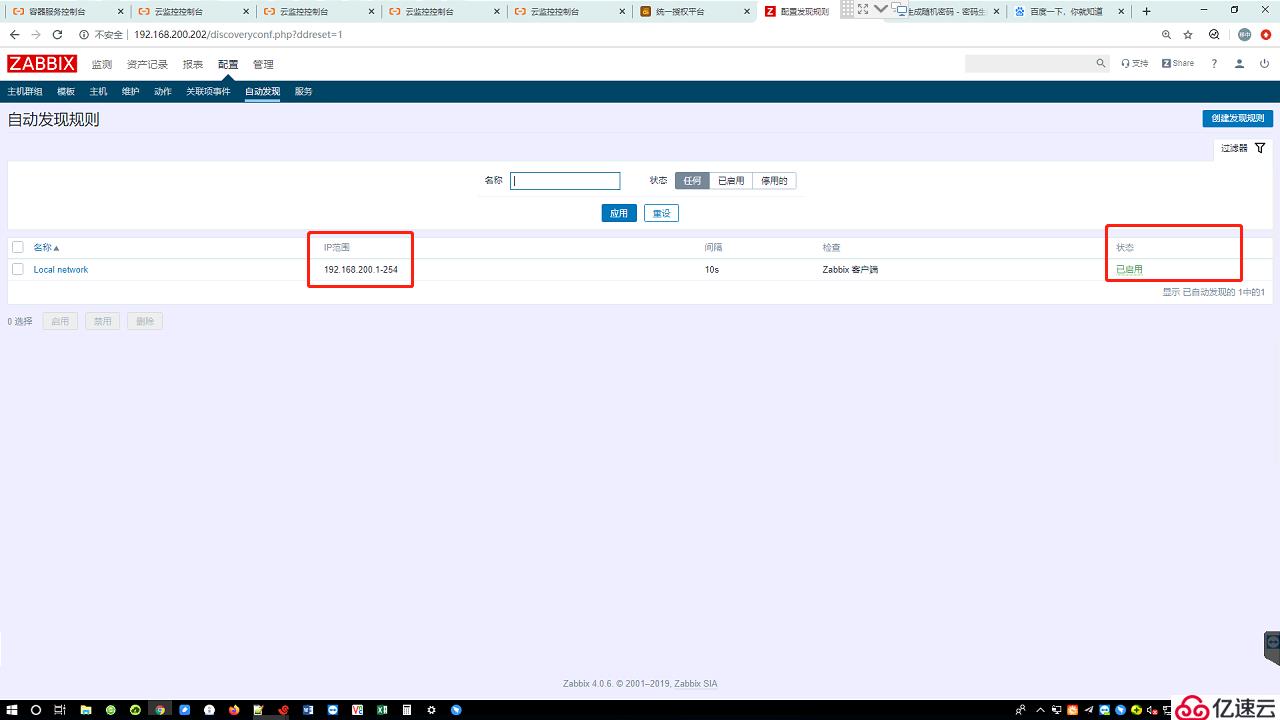Image resolution: width=1280 pixels, height=720 pixels.
Task: Open Calculator from the taskbar
Action: pos(407,710)
